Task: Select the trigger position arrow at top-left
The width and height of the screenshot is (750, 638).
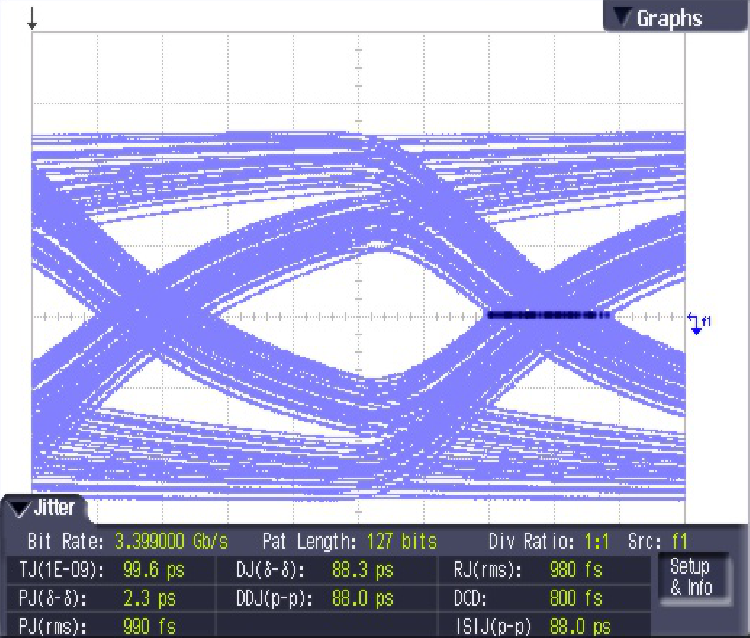Action: point(32,18)
